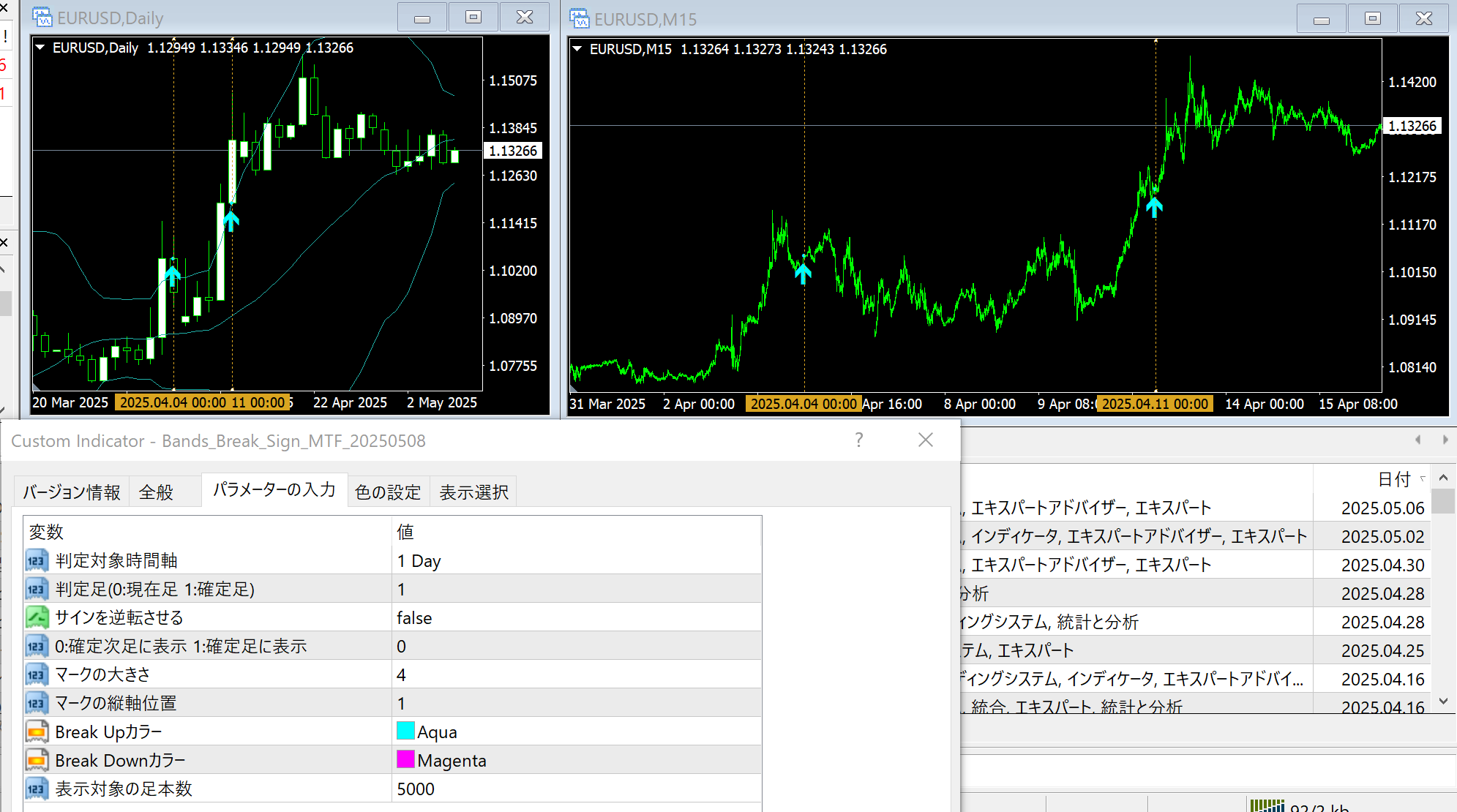Sort by the 日付 column header
Image resolution: width=1457 pixels, height=812 pixels.
click(1393, 479)
